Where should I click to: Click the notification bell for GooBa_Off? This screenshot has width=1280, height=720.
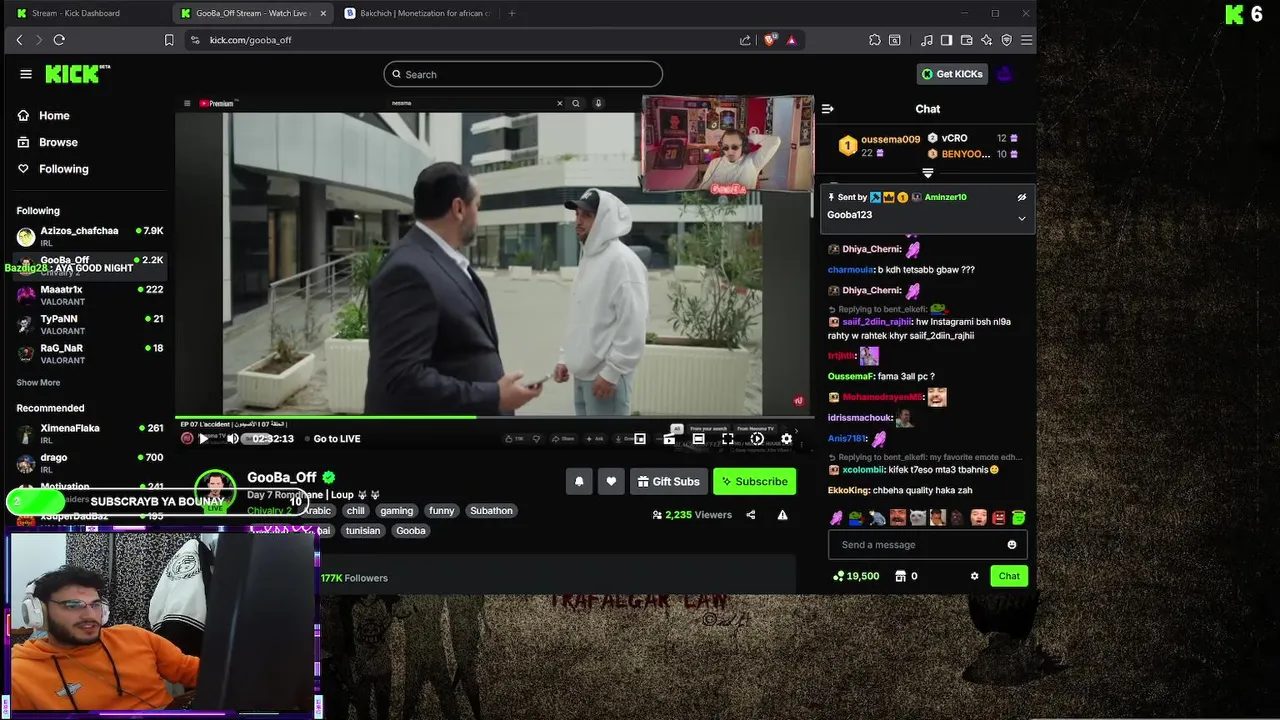pos(579,481)
